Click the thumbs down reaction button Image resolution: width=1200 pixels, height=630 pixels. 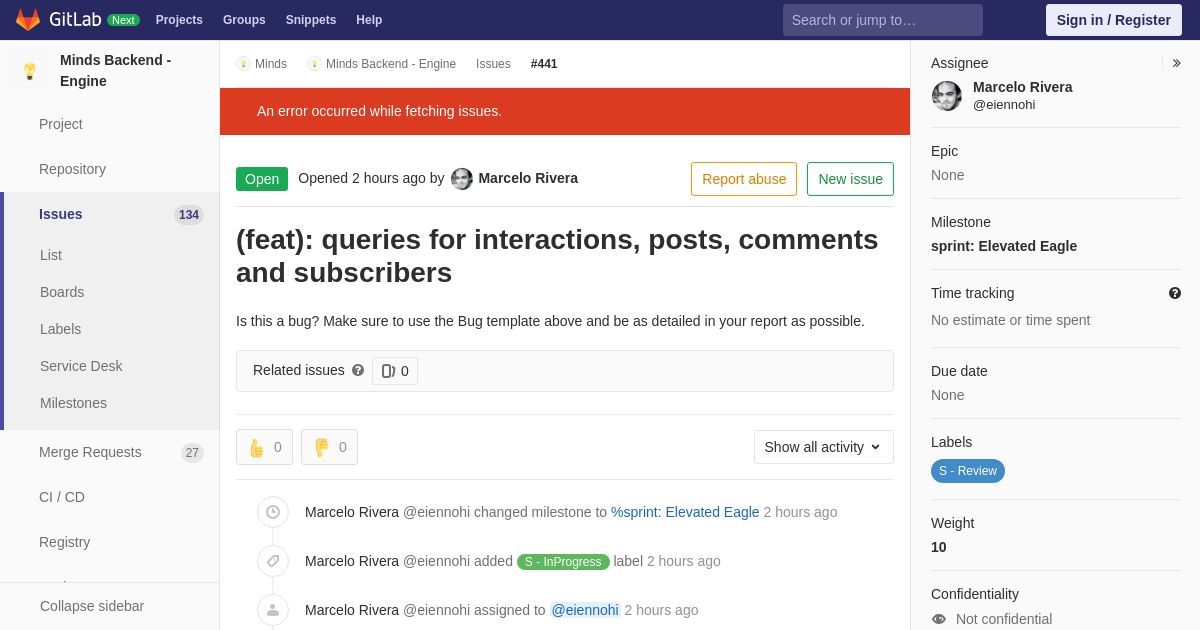click(x=329, y=447)
